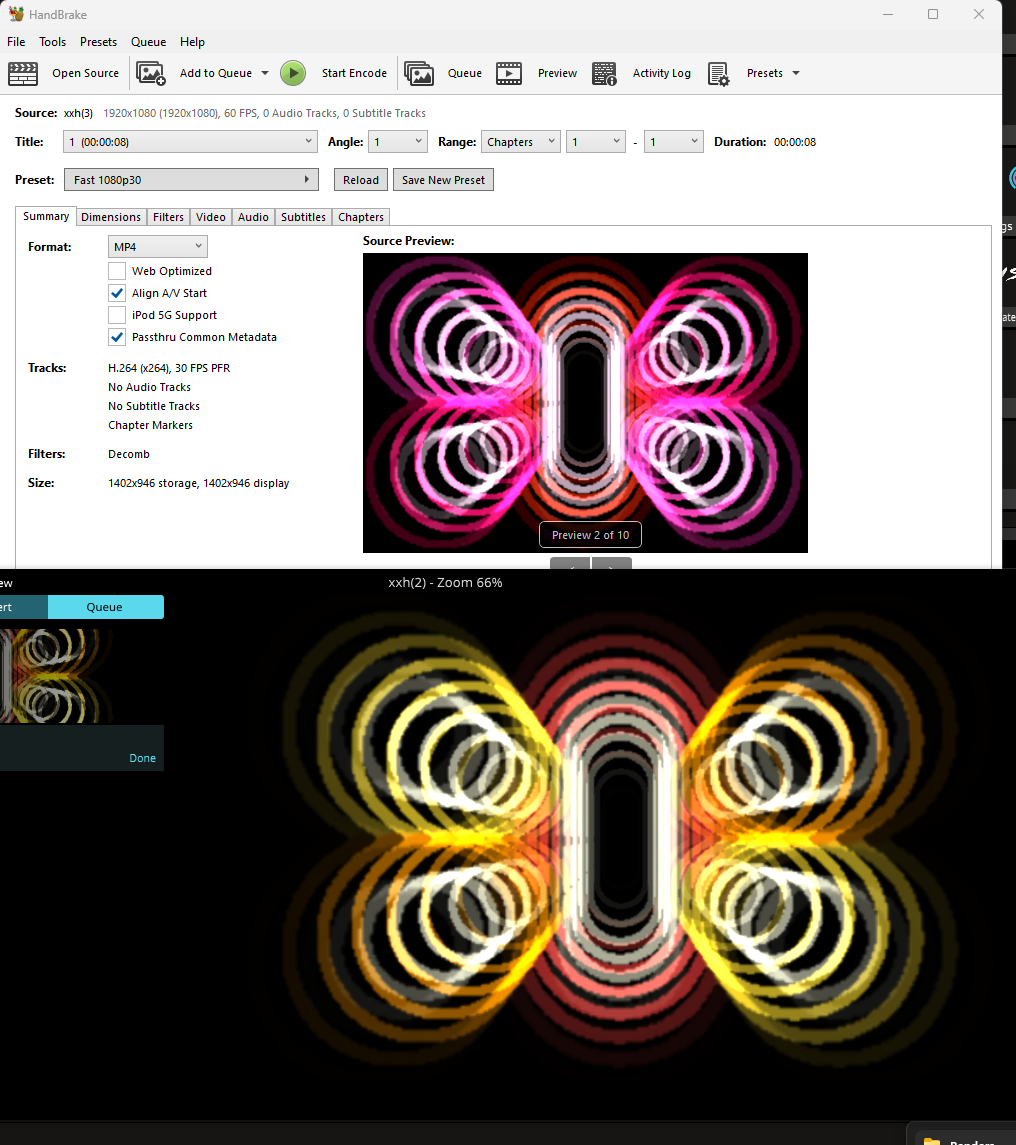Click the Reload preset button
1016x1145 pixels.
pos(361,180)
